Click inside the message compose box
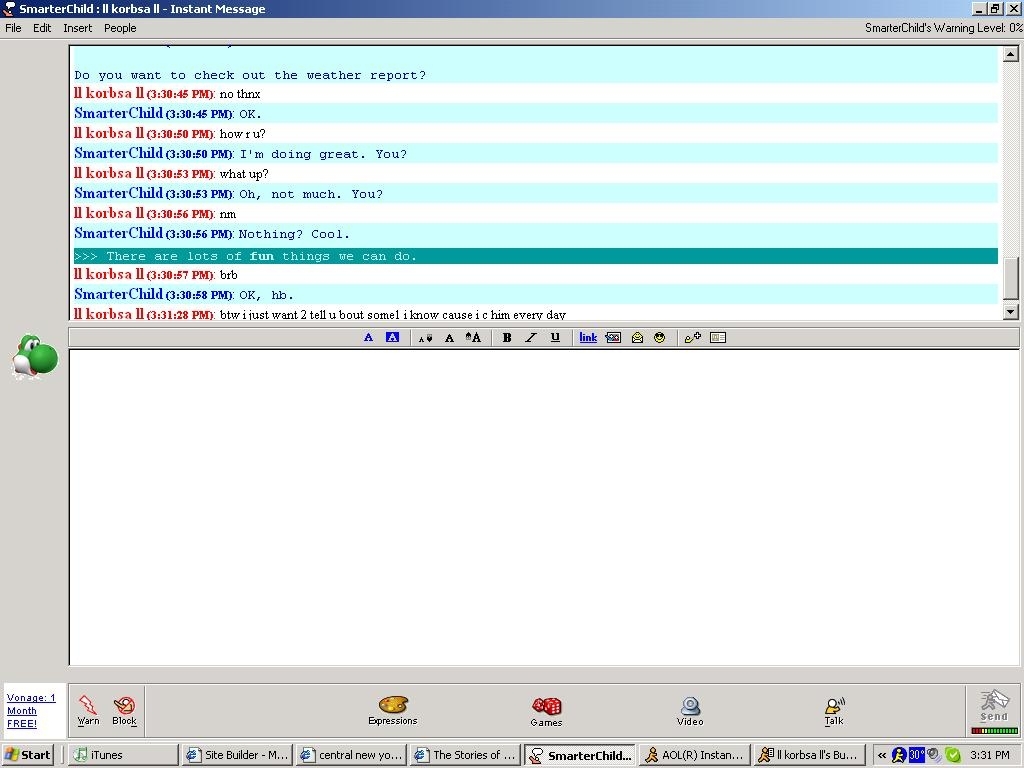Image resolution: width=1024 pixels, height=768 pixels. pos(544,507)
